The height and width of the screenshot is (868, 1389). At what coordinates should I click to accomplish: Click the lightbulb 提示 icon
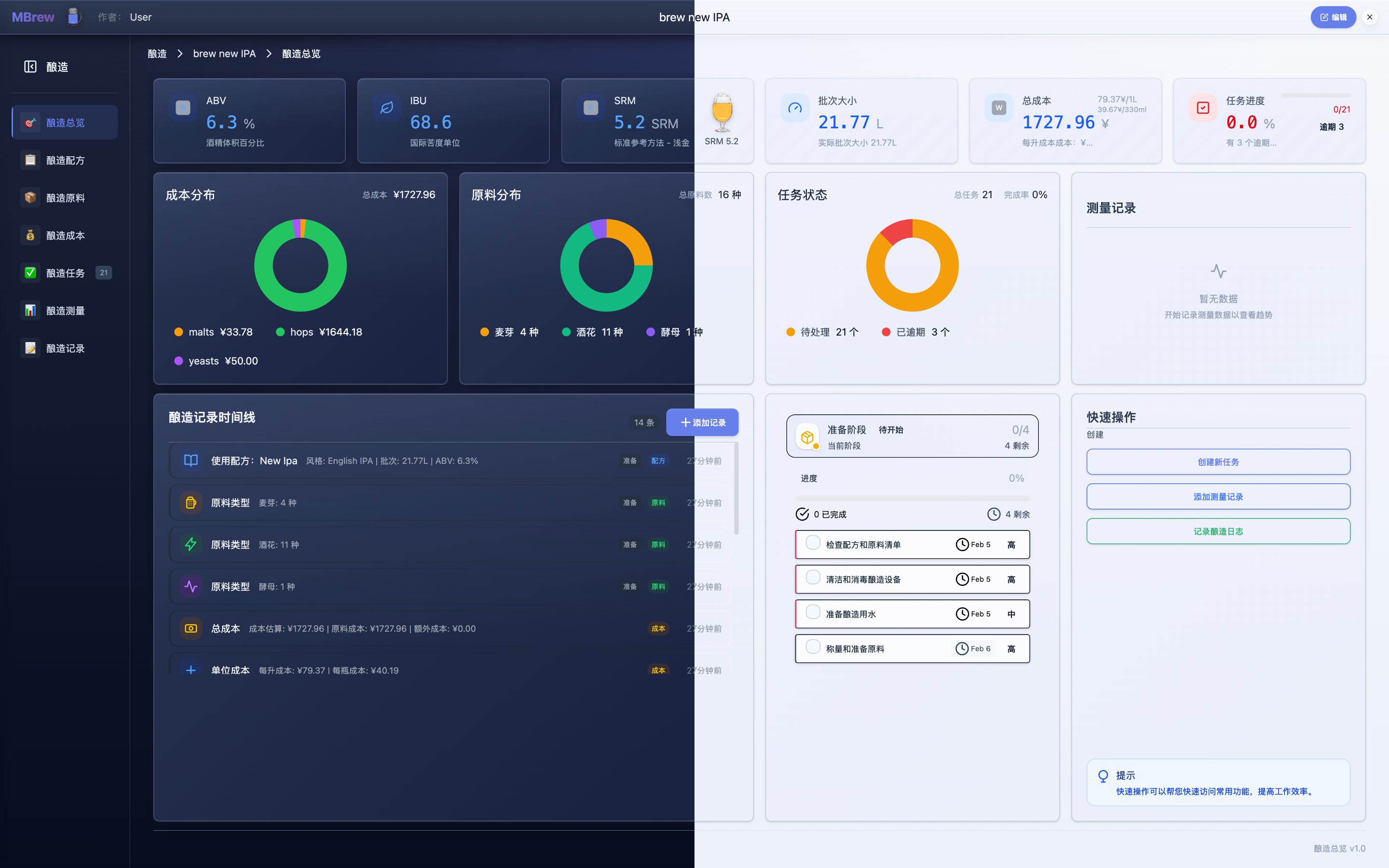tap(1103, 776)
